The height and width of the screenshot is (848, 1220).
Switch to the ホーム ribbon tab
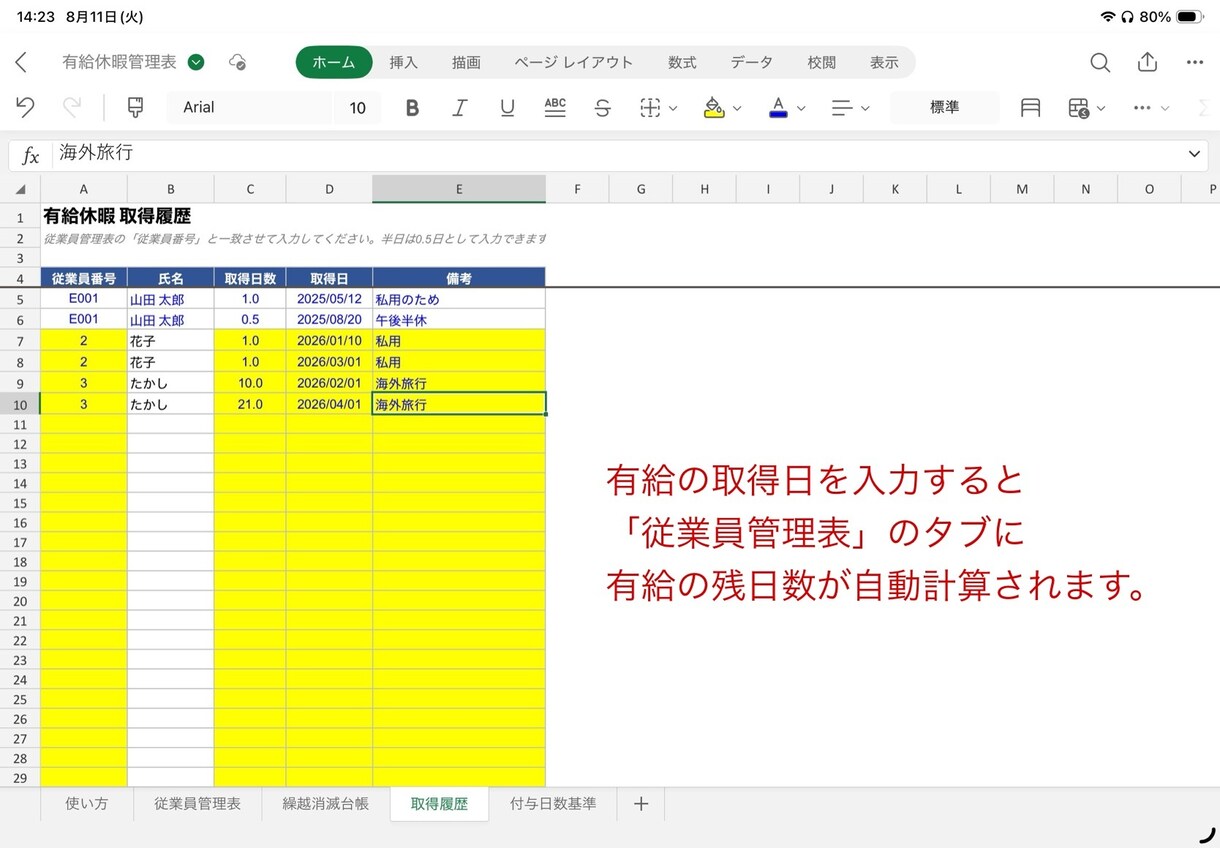click(x=334, y=62)
